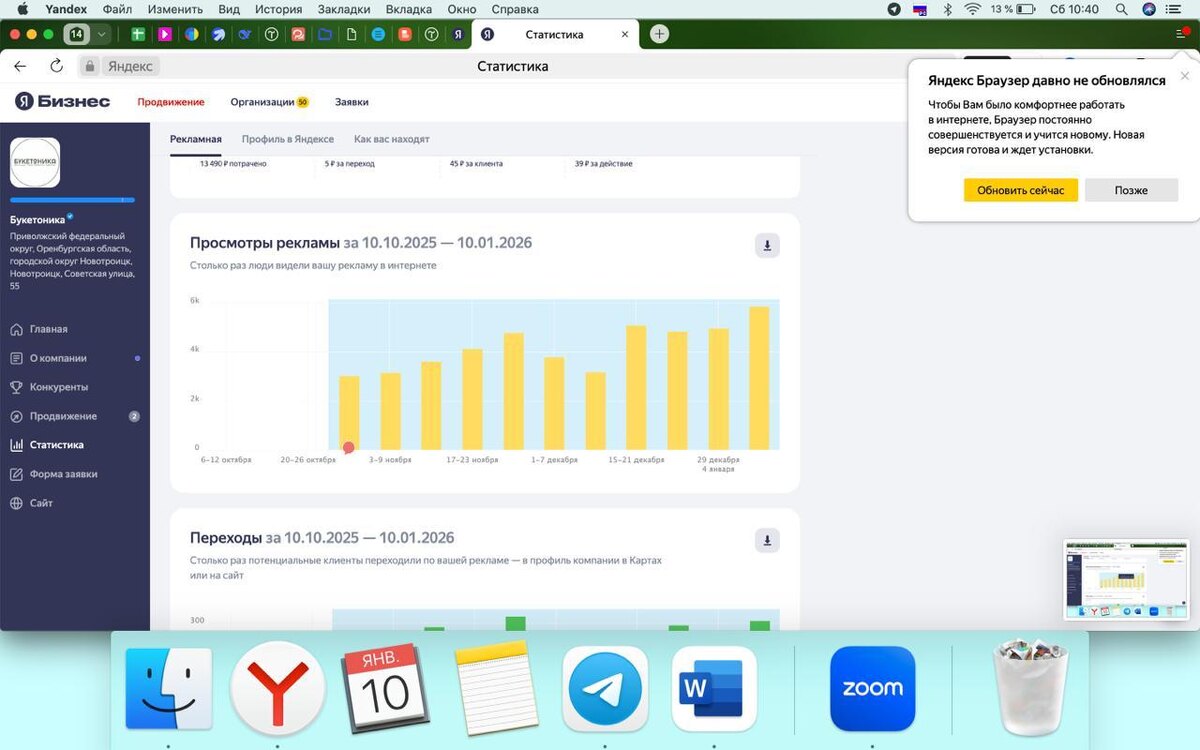Open the browser menu with red dot

point(1183,33)
